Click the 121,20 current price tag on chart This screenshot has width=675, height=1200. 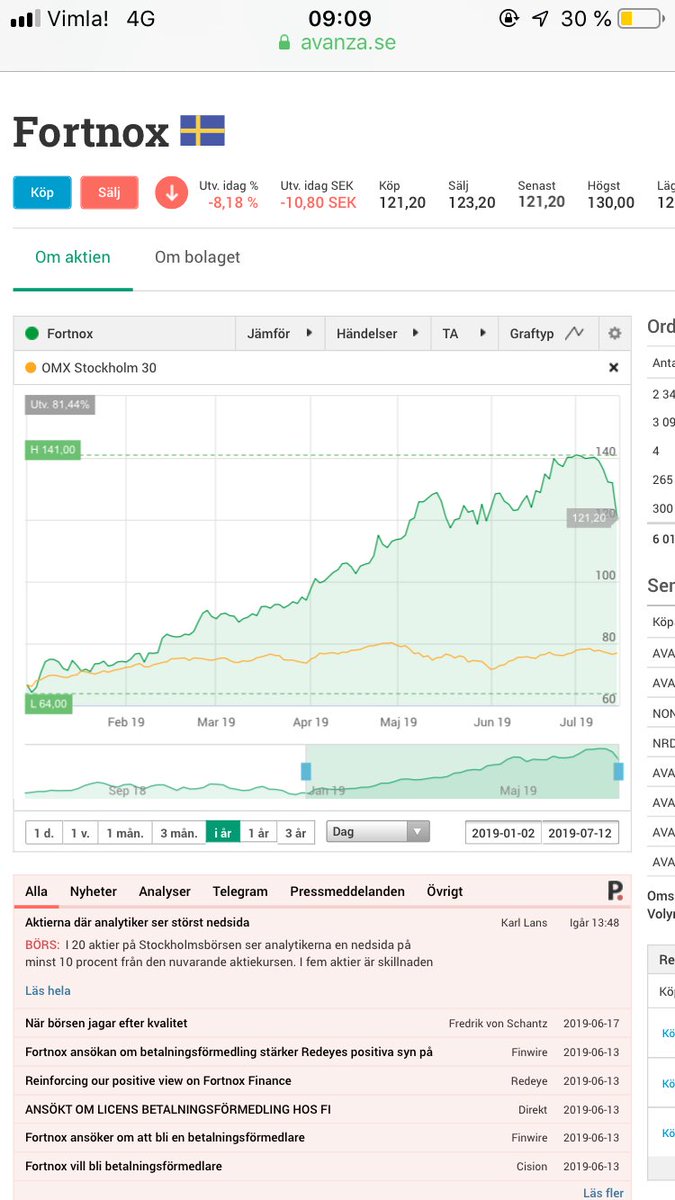click(588, 517)
